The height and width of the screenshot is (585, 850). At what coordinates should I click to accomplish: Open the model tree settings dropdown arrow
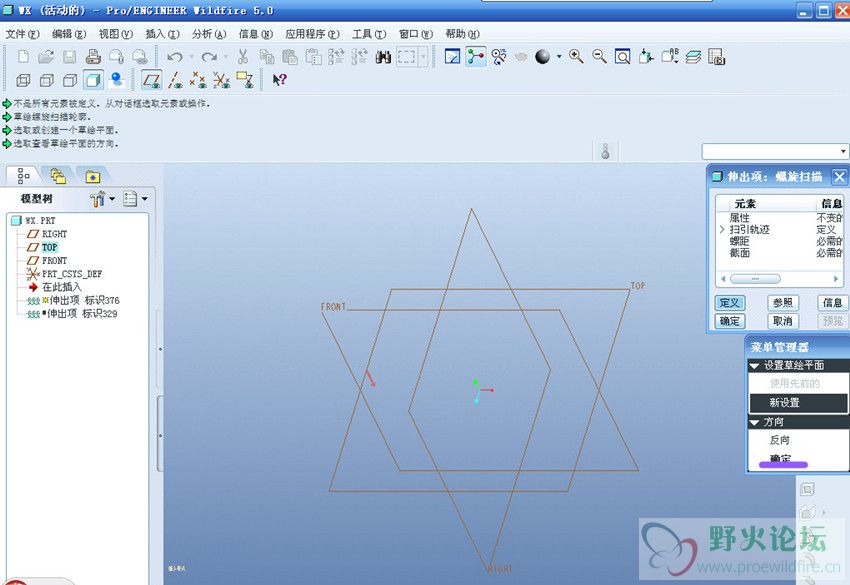tap(112, 199)
